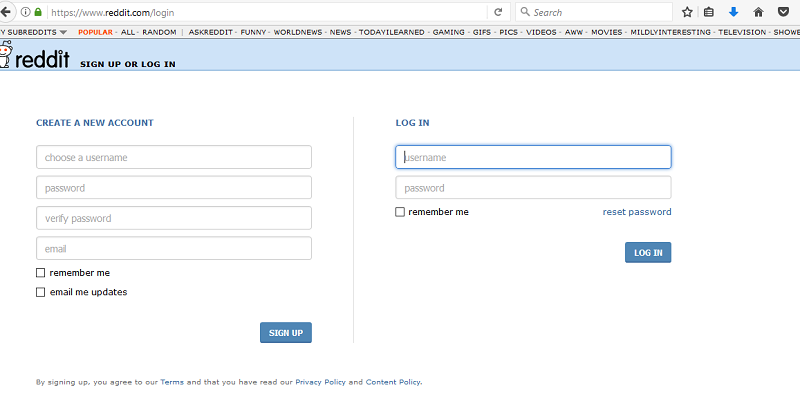Go to browser home page icon
800x410 pixels.
click(x=758, y=12)
